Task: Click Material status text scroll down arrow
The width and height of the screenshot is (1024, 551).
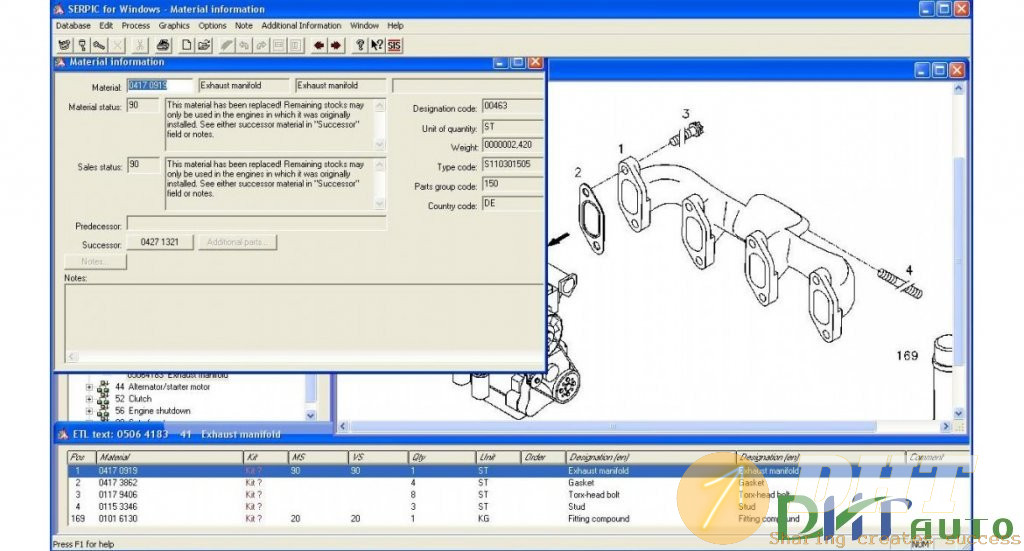Action: (x=380, y=144)
